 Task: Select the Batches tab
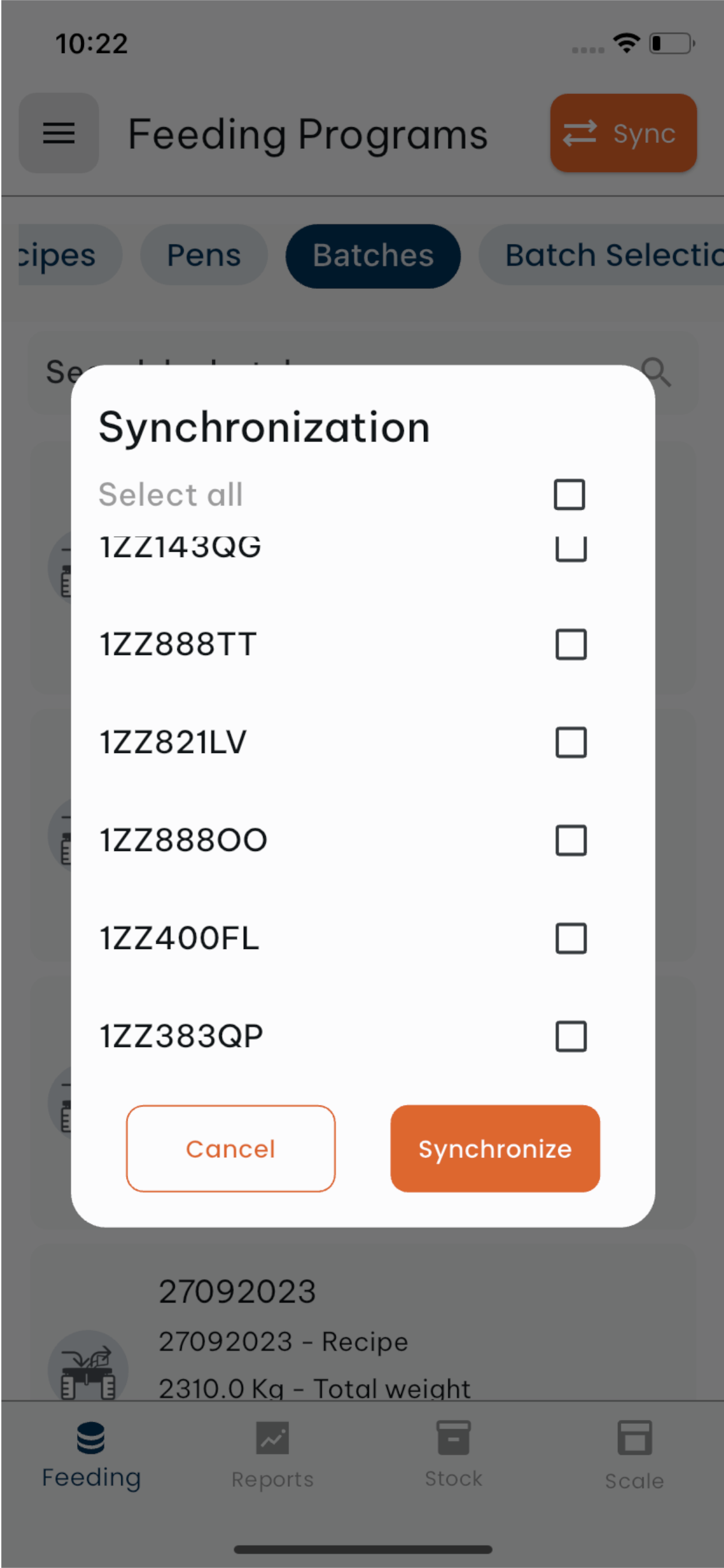[373, 256]
